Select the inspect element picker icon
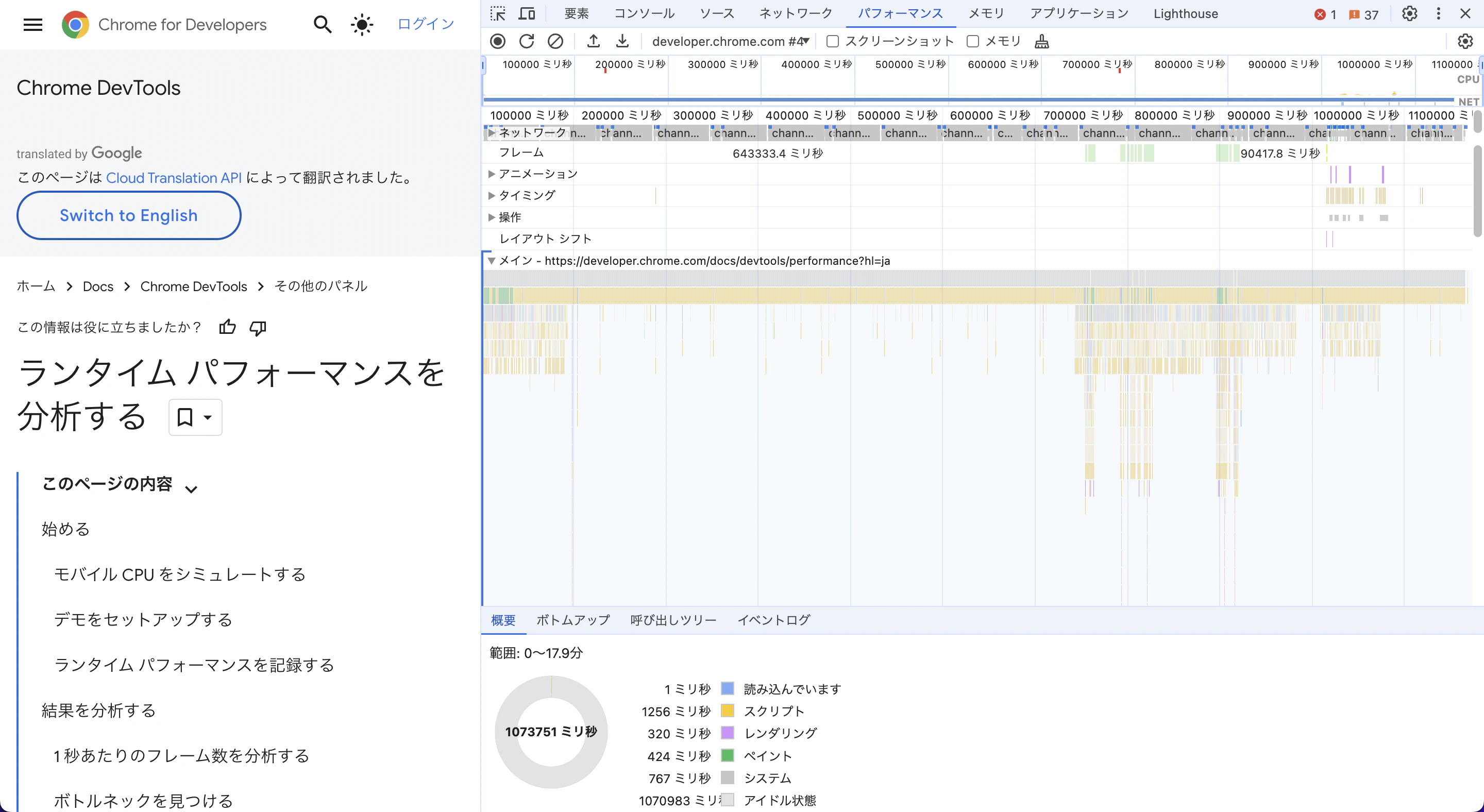The width and height of the screenshot is (1484, 812). [x=498, y=13]
